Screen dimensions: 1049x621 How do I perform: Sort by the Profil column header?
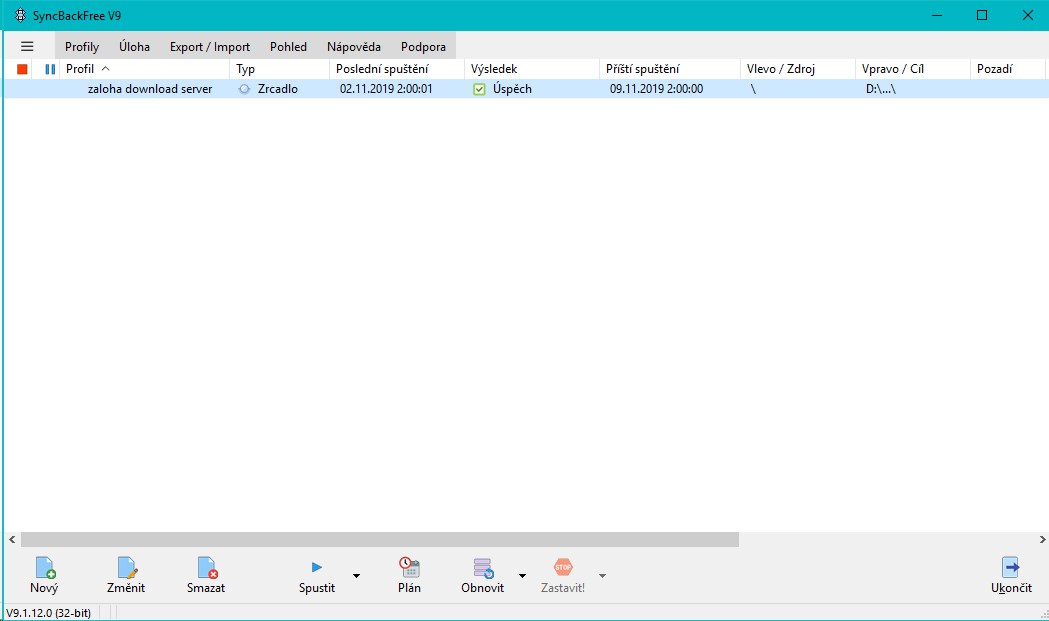pos(145,69)
